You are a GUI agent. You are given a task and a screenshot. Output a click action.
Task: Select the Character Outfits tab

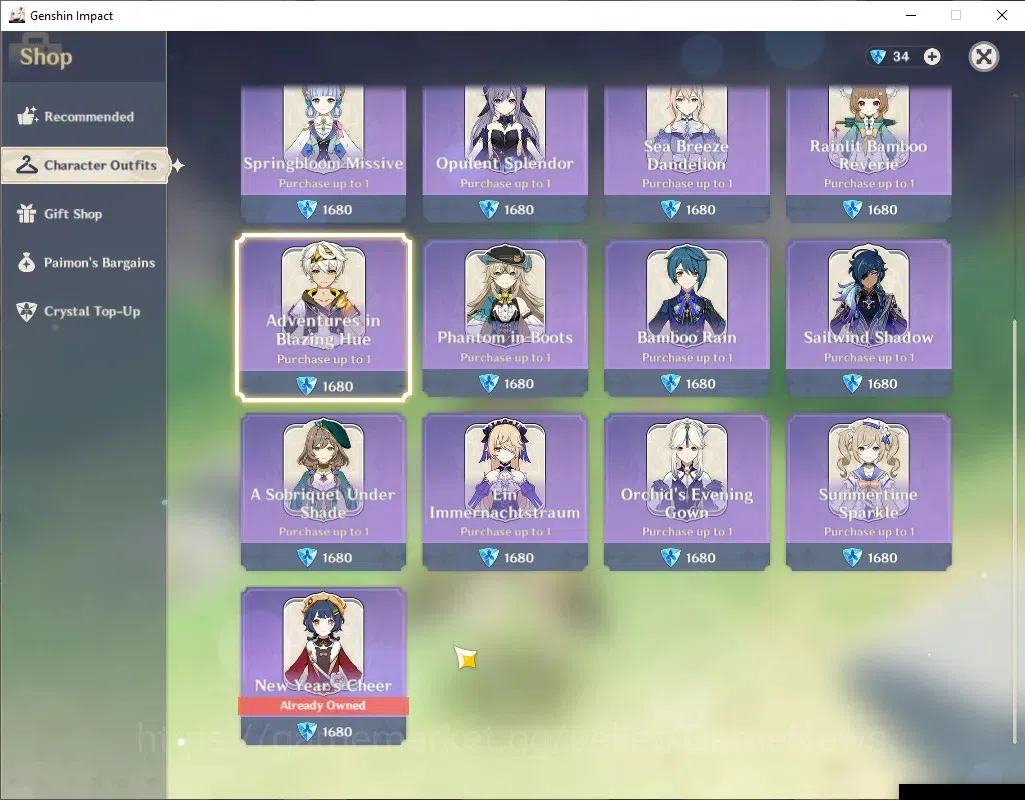point(85,165)
